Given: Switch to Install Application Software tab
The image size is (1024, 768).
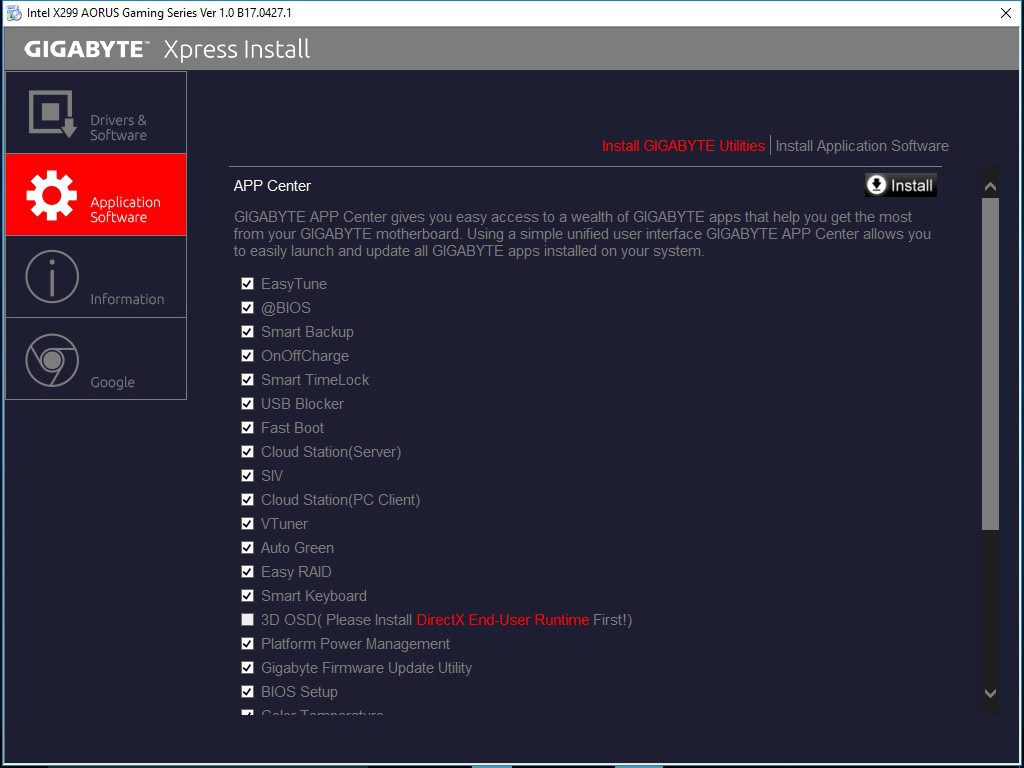Looking at the screenshot, I should 862,146.
